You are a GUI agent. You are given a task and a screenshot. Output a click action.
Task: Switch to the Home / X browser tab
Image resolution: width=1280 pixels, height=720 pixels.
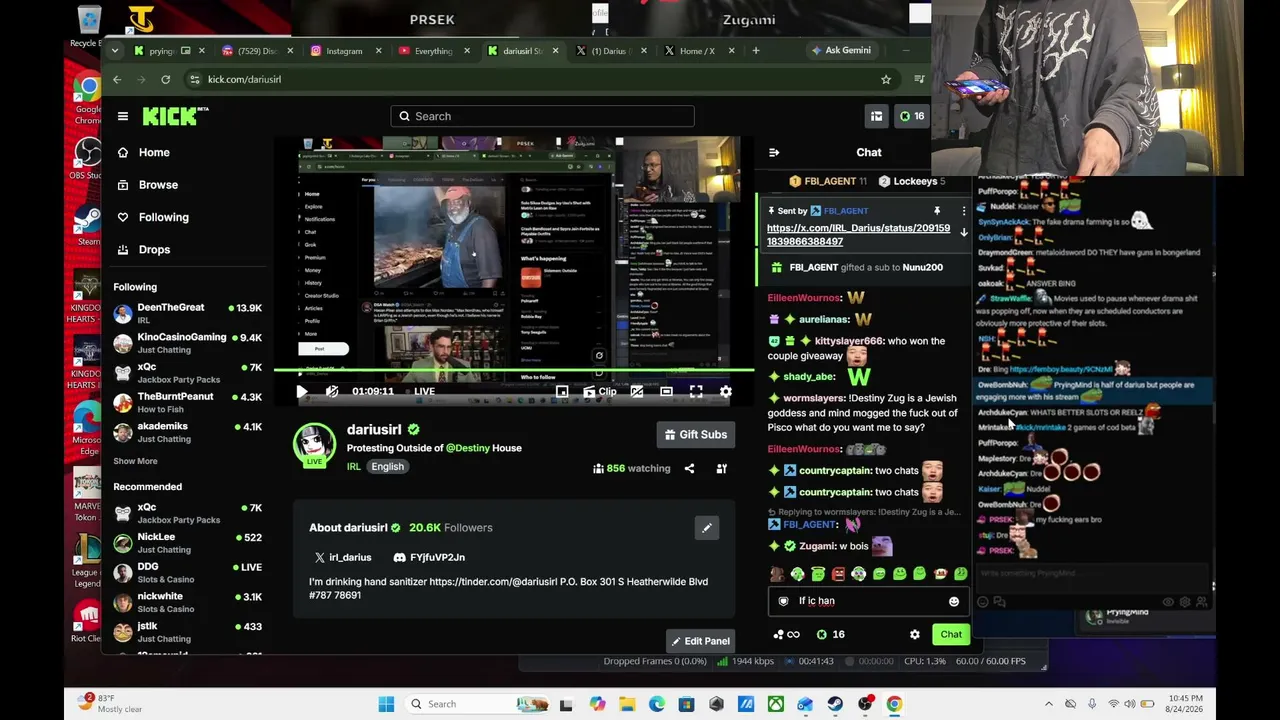697,51
